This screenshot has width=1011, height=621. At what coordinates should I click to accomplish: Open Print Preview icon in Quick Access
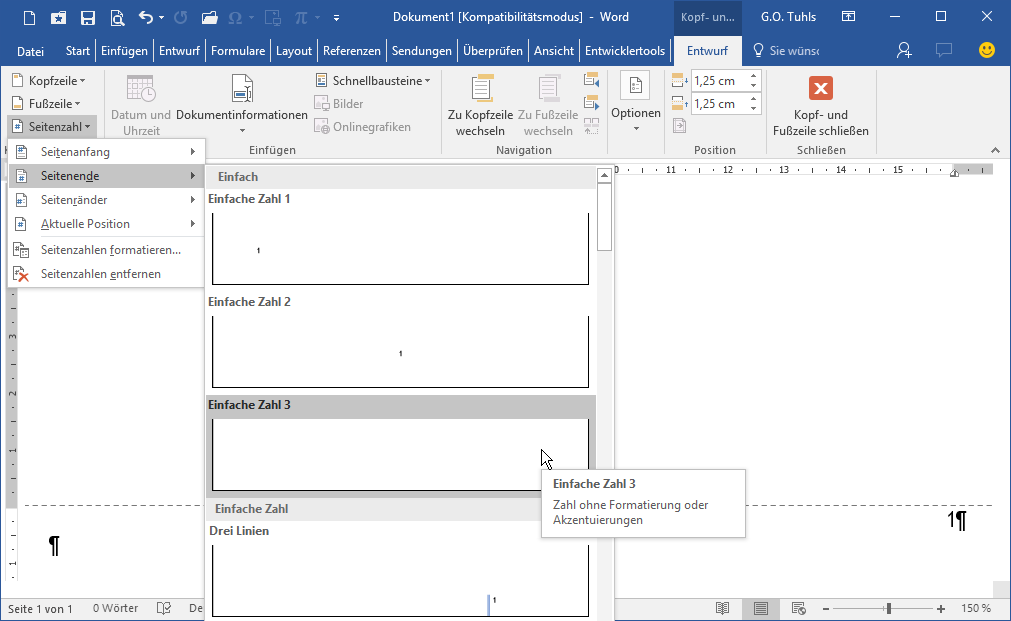[x=117, y=17]
